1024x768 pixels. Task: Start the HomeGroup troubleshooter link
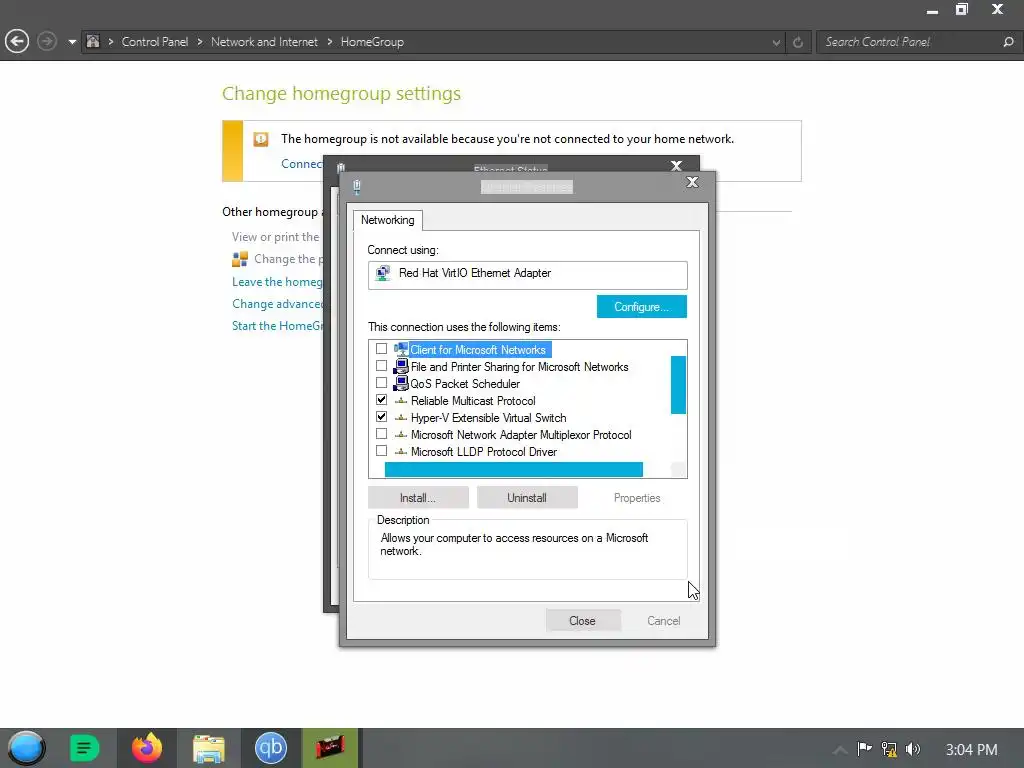click(278, 326)
